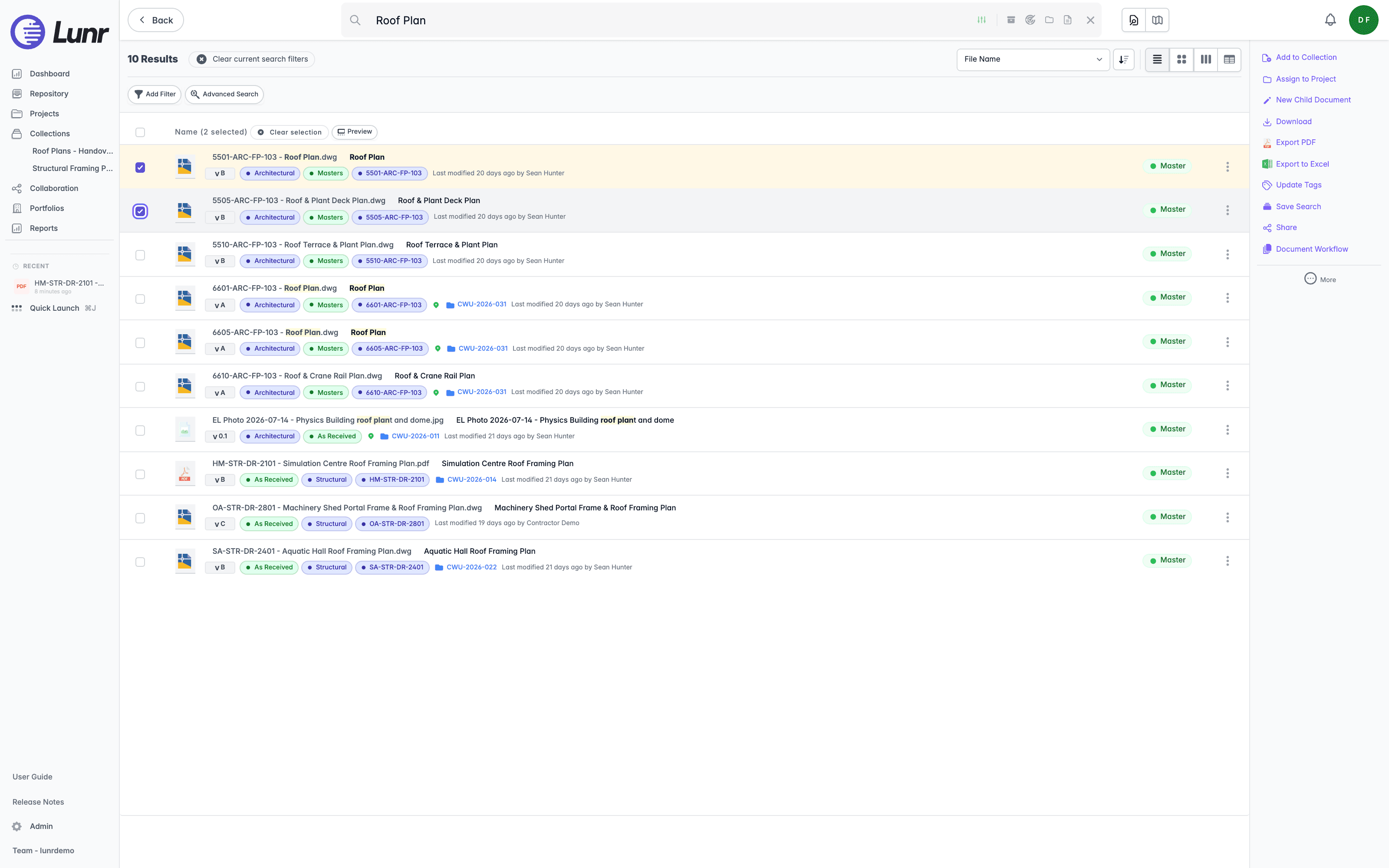Click Assign to Project action
Screen dimensions: 1389x868
tap(1299, 79)
